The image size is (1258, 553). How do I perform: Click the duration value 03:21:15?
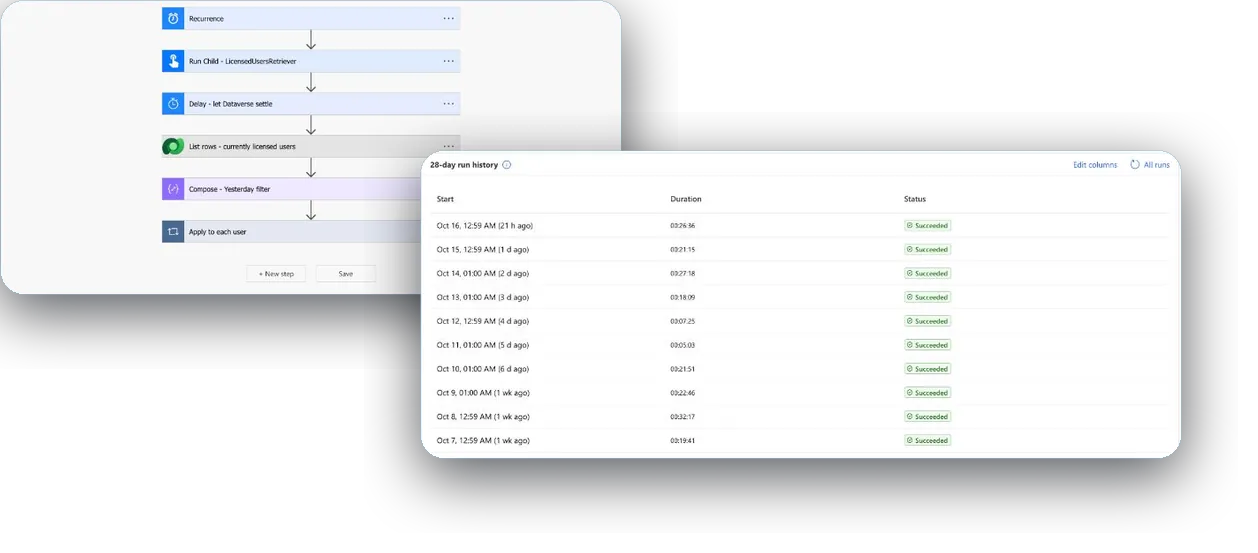[683, 250]
